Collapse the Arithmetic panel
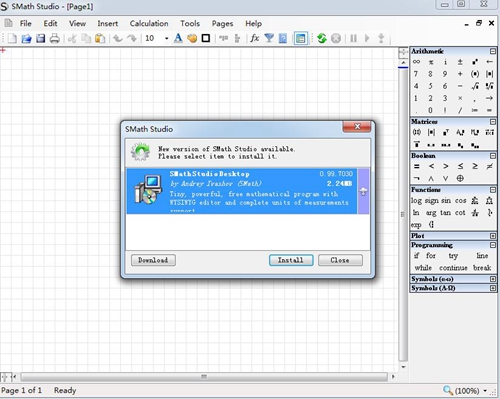Viewport: 500px width, 399px height. point(493,51)
